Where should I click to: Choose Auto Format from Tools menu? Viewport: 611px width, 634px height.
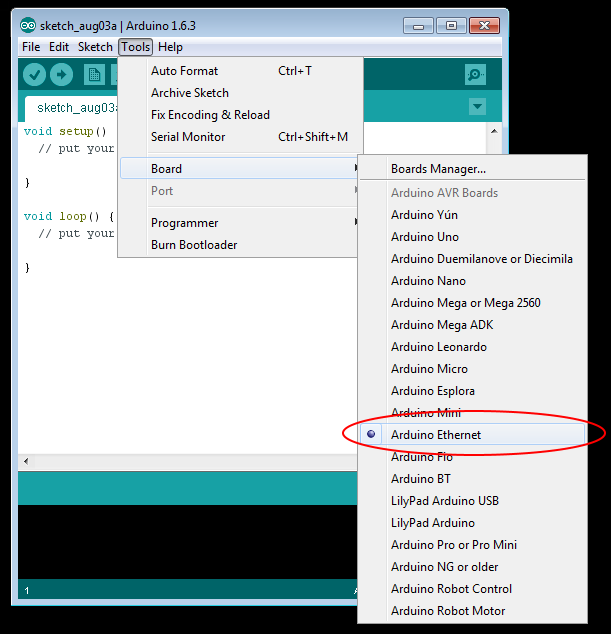pyautogui.click(x=239, y=71)
